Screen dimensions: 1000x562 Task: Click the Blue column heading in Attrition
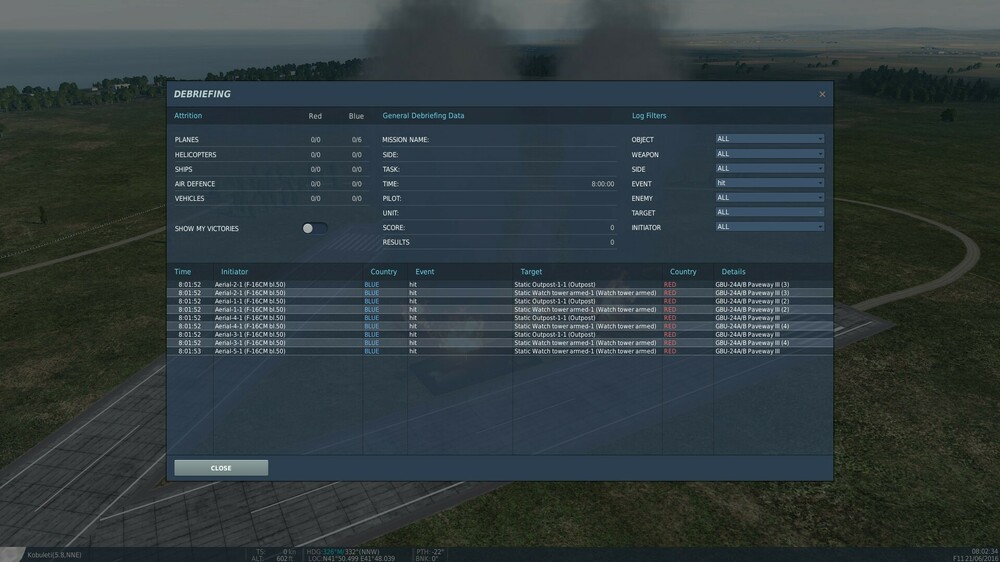pyautogui.click(x=356, y=116)
